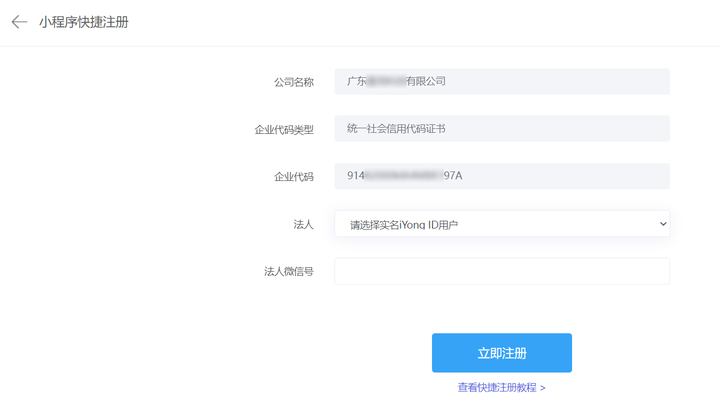Click the 立即注册 button
Image resolution: width=720 pixels, height=405 pixels.
502,353
